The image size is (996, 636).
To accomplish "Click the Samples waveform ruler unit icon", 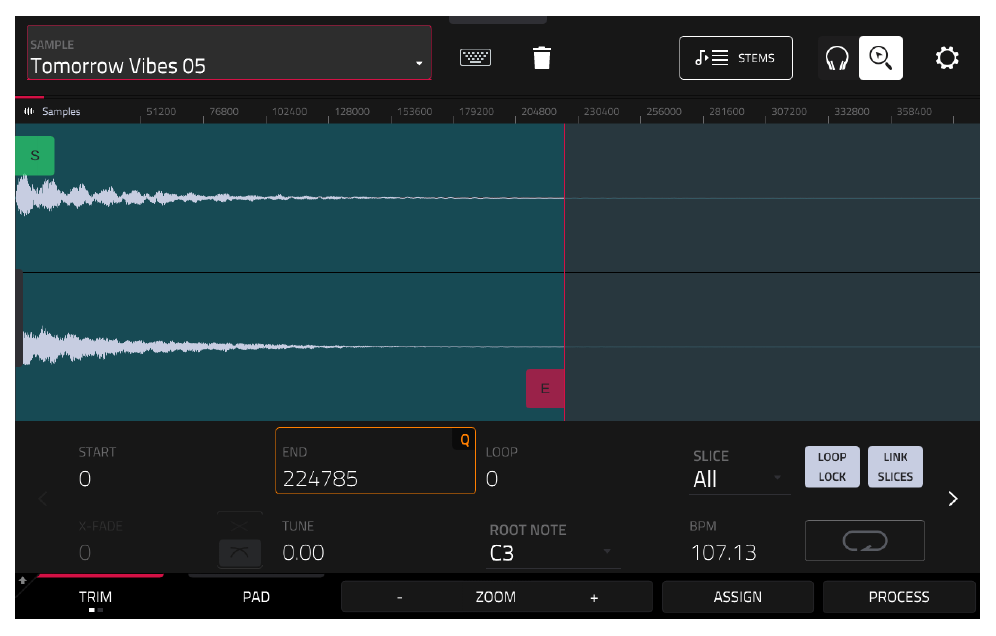I will [x=29, y=111].
